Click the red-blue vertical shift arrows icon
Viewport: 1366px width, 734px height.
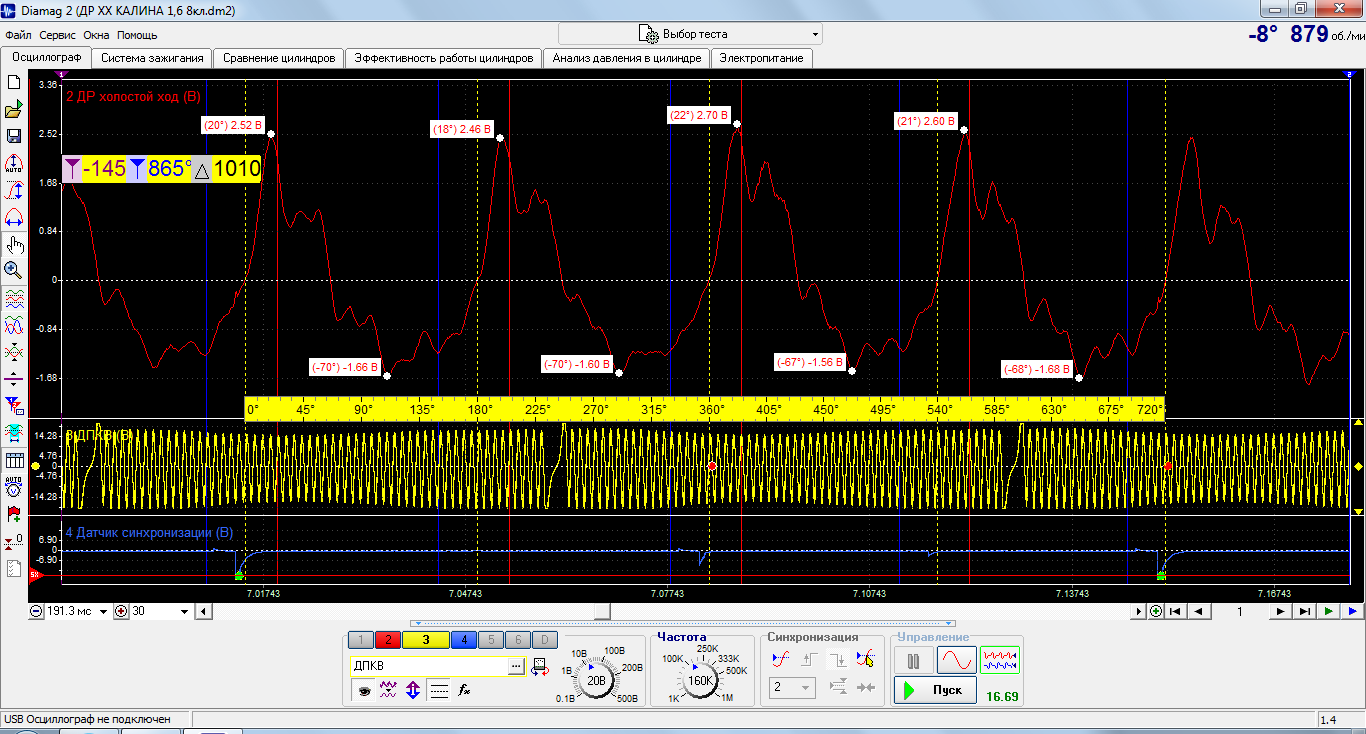413,689
